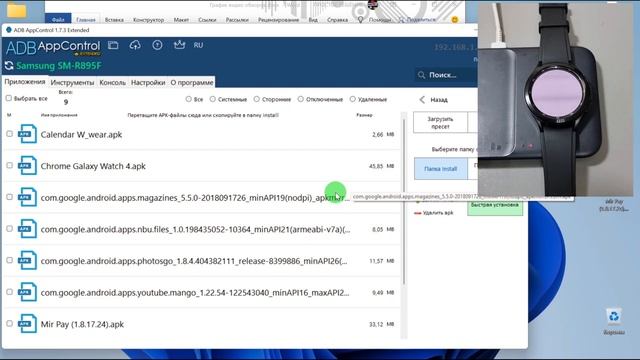Open the help question-mark icon
The image size is (640, 360).
point(157,45)
